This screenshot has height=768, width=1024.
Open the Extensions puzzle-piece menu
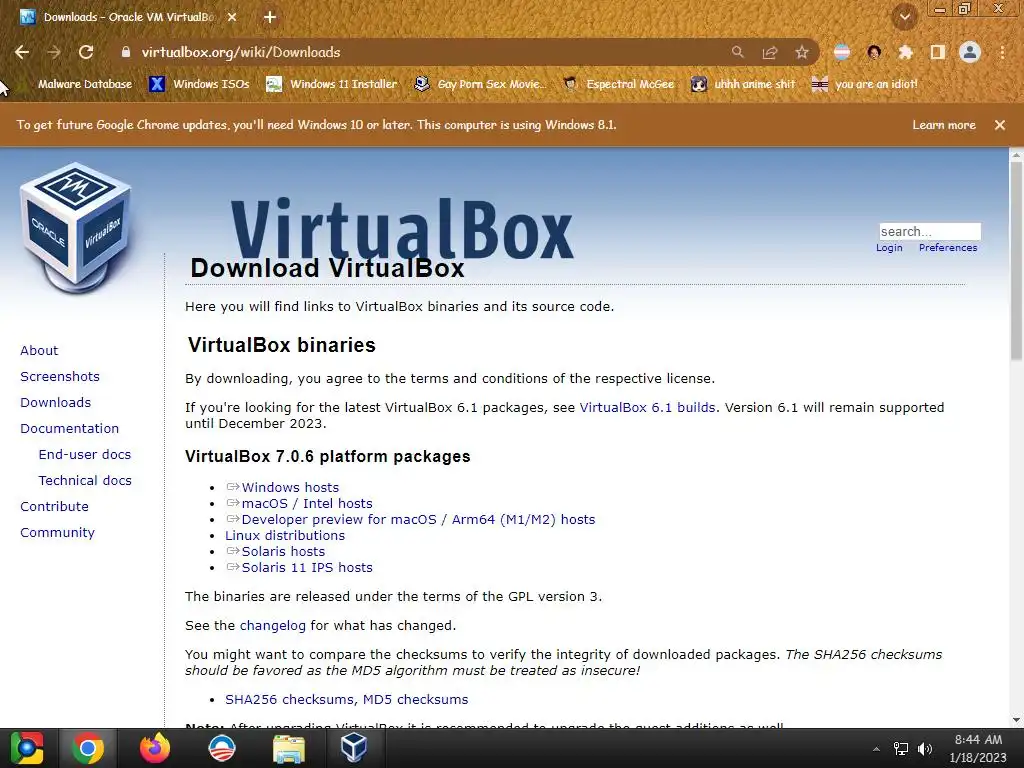(905, 52)
